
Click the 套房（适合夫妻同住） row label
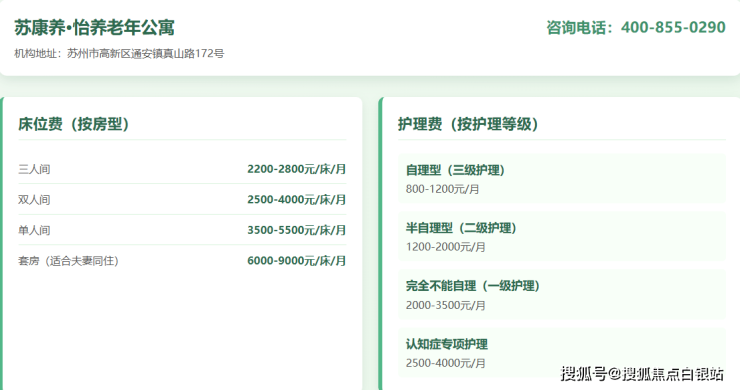[69, 261]
